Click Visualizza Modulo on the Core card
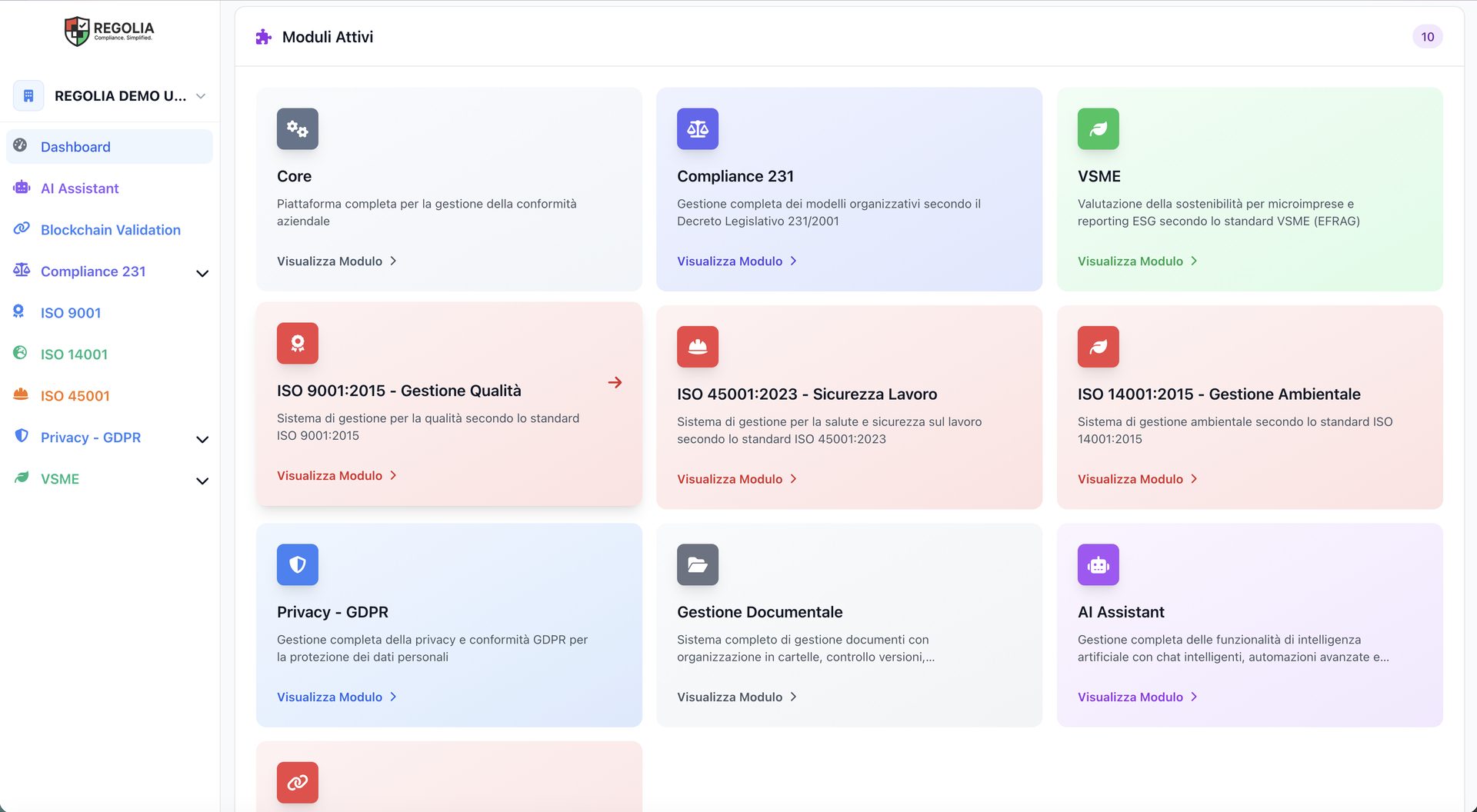Viewport: 1477px width, 812px height. click(x=337, y=261)
